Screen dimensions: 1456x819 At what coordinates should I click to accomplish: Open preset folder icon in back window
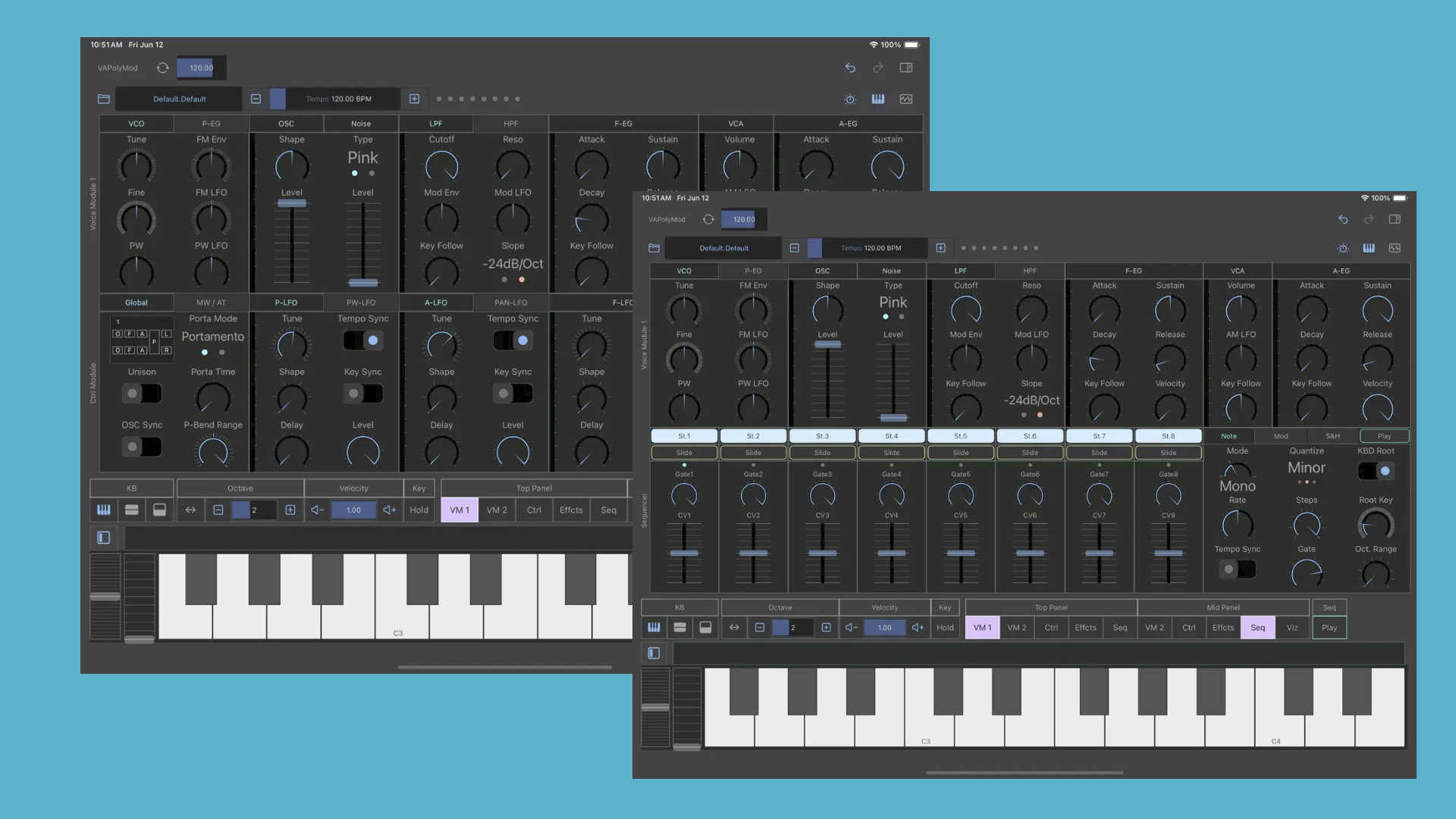[x=104, y=99]
